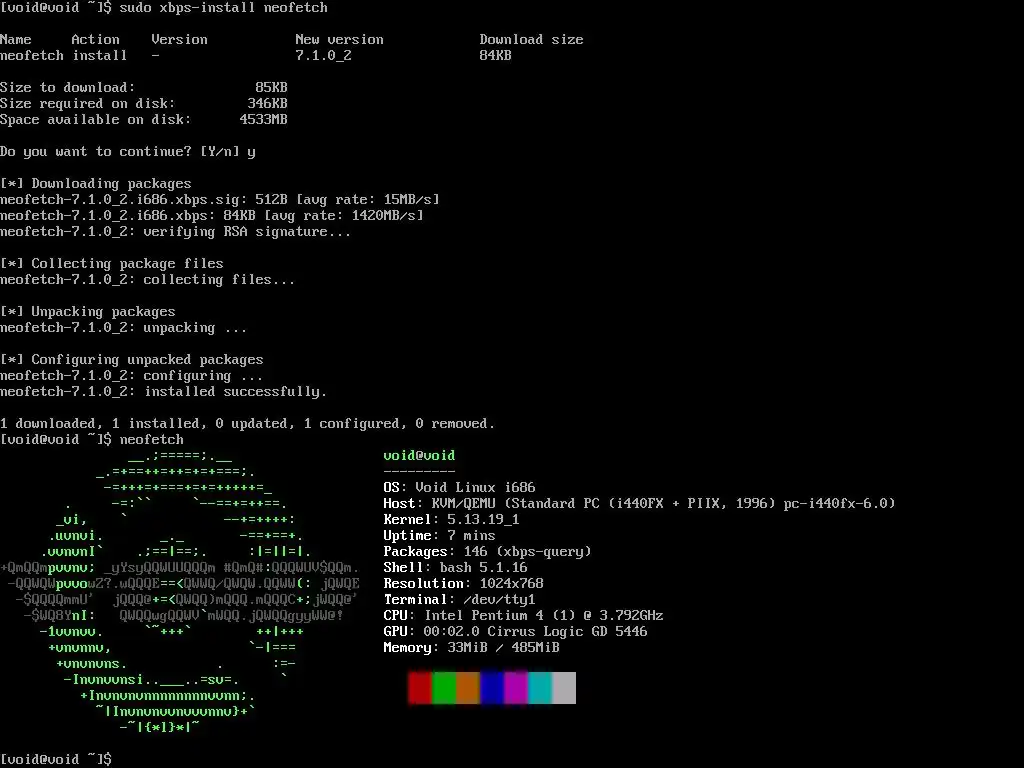Click the 'New version' column header
The height and width of the screenshot is (768, 1024).
pyautogui.click(x=339, y=39)
